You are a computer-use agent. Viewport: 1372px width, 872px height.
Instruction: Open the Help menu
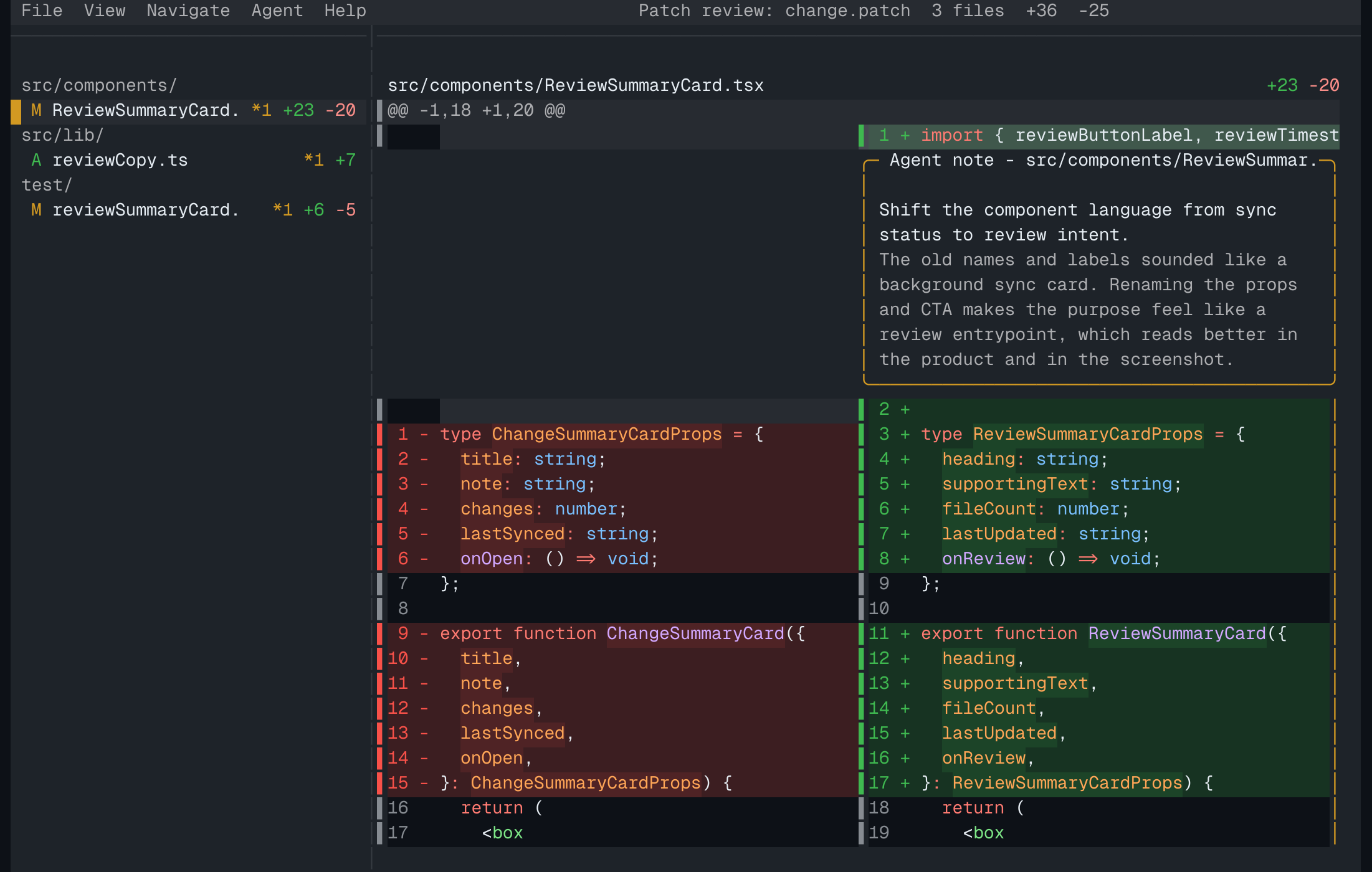click(345, 11)
